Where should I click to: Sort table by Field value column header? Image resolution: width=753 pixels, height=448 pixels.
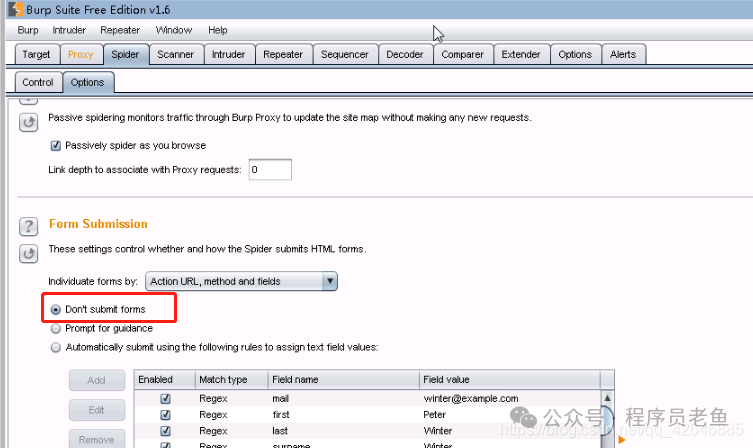510,379
